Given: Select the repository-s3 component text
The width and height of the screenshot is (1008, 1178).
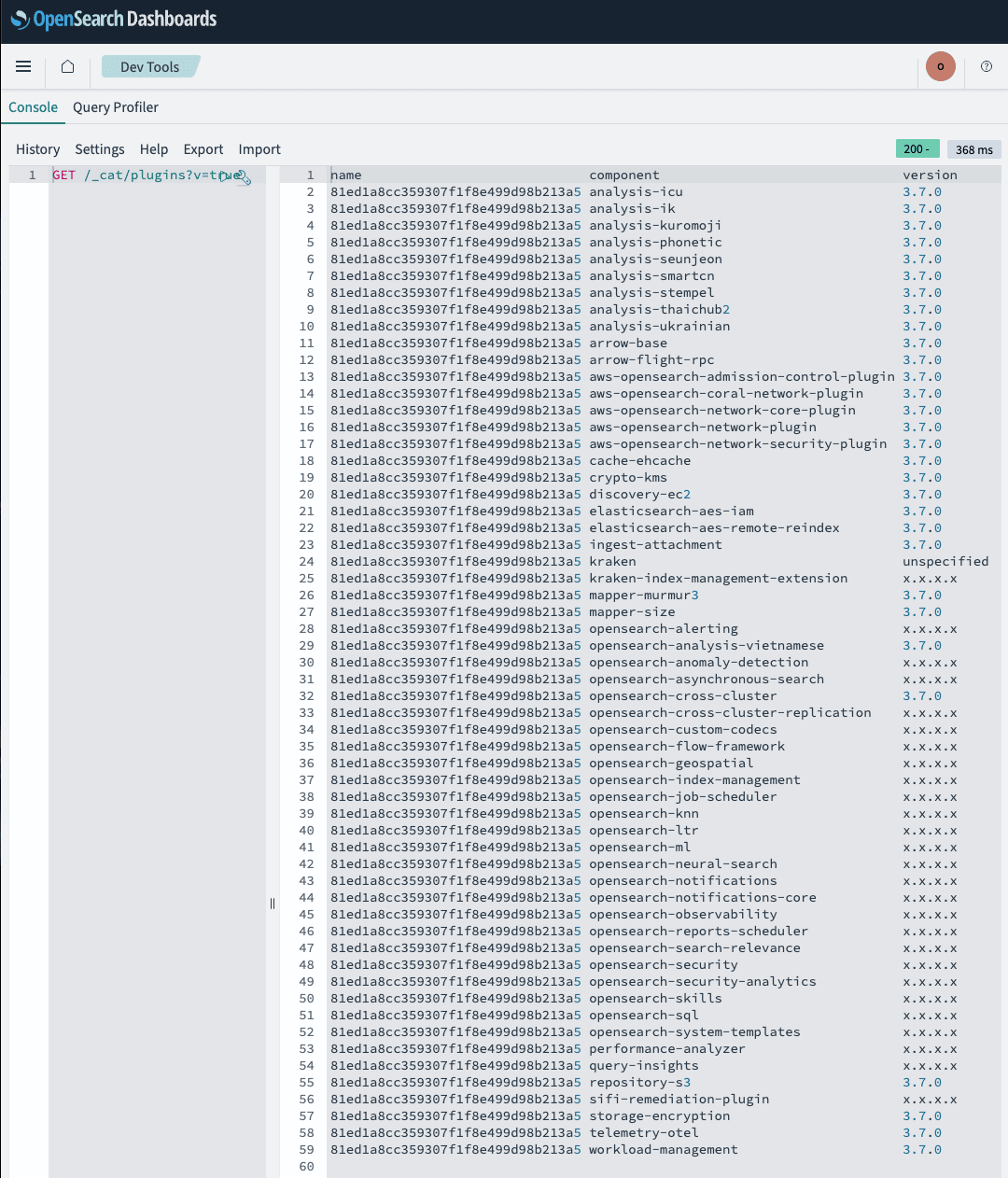Looking at the screenshot, I should 640,1082.
